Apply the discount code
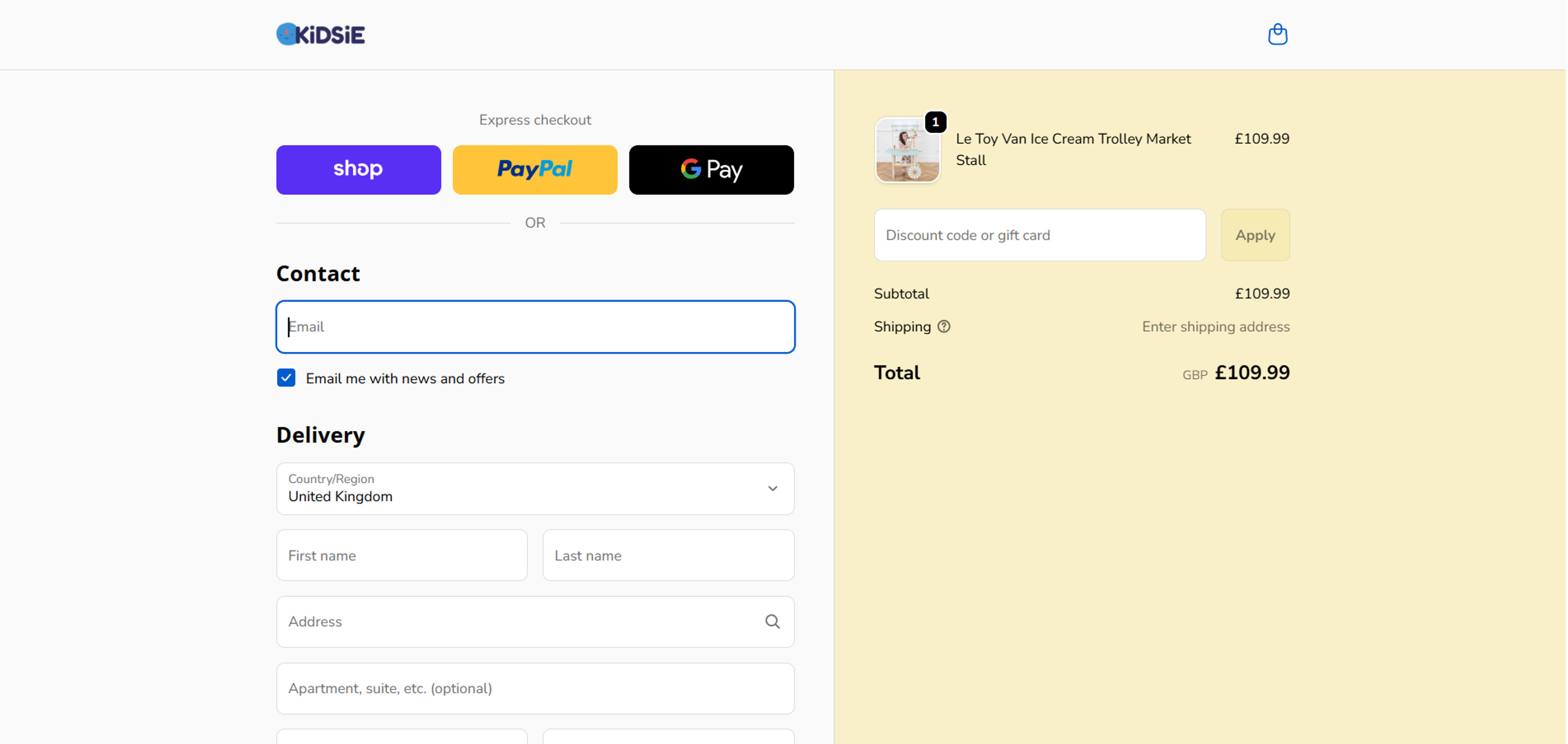 coord(1255,235)
